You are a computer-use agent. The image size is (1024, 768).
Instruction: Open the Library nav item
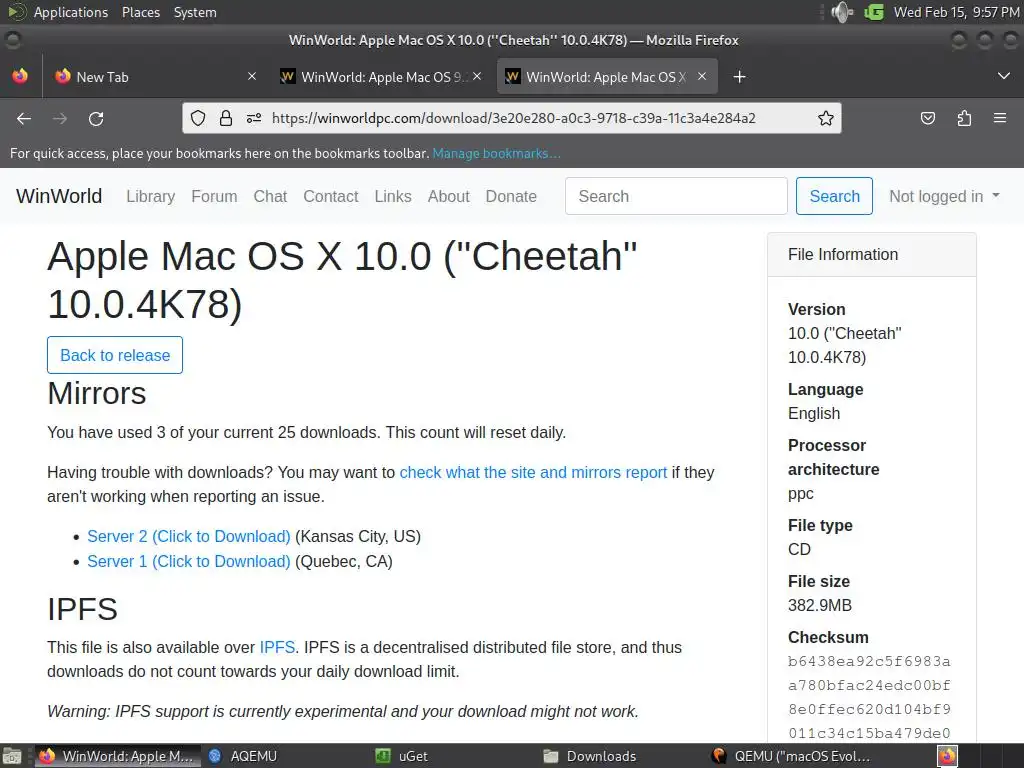click(150, 196)
